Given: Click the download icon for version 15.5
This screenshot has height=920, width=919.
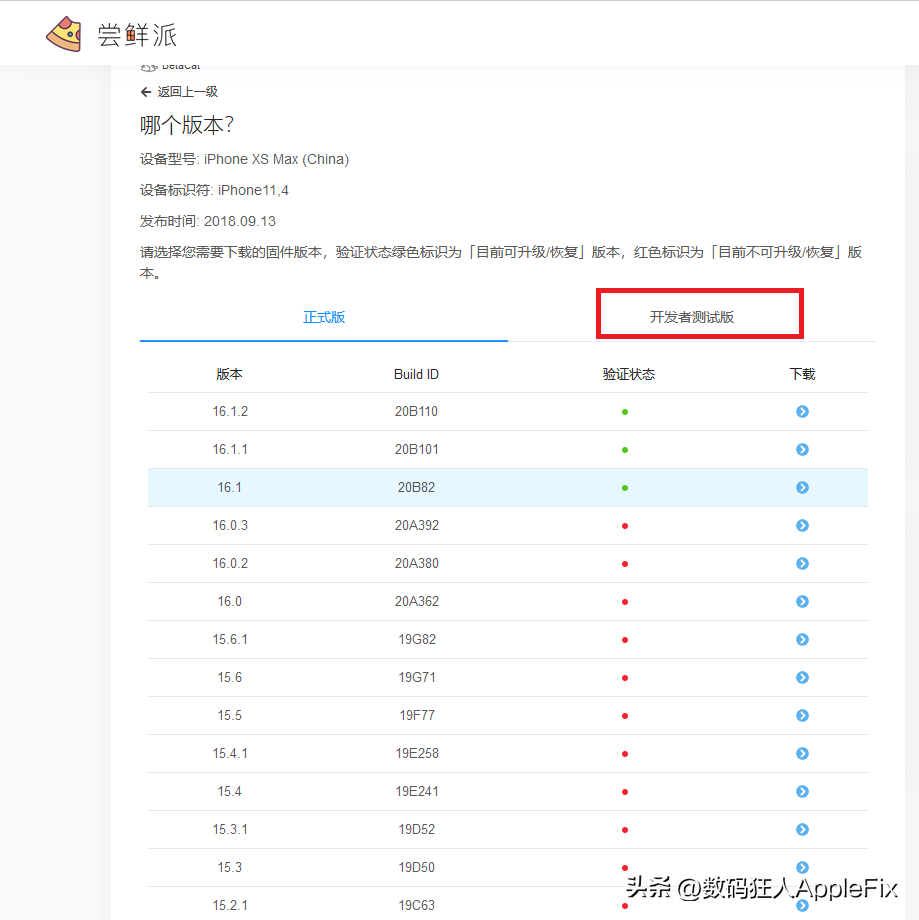Looking at the screenshot, I should (802, 715).
